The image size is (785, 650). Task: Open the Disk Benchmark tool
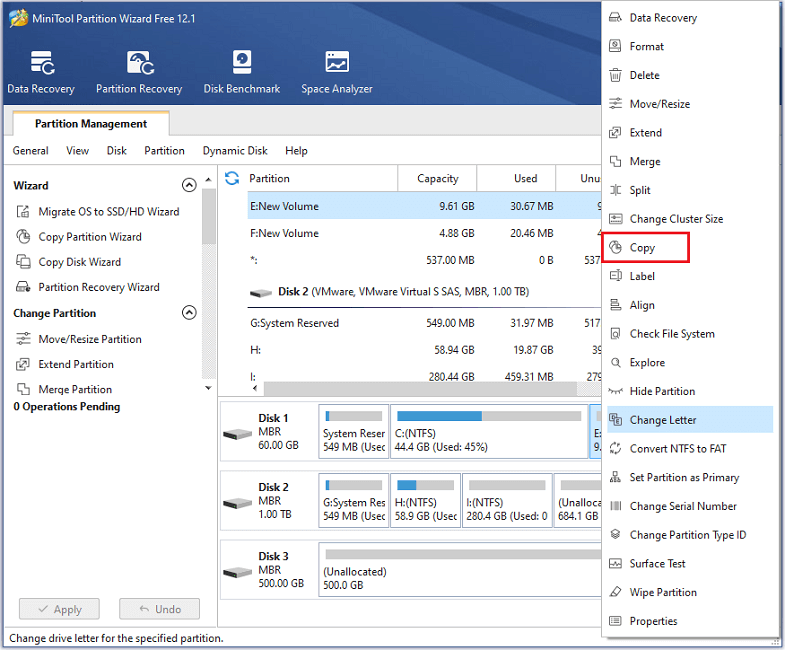point(242,72)
